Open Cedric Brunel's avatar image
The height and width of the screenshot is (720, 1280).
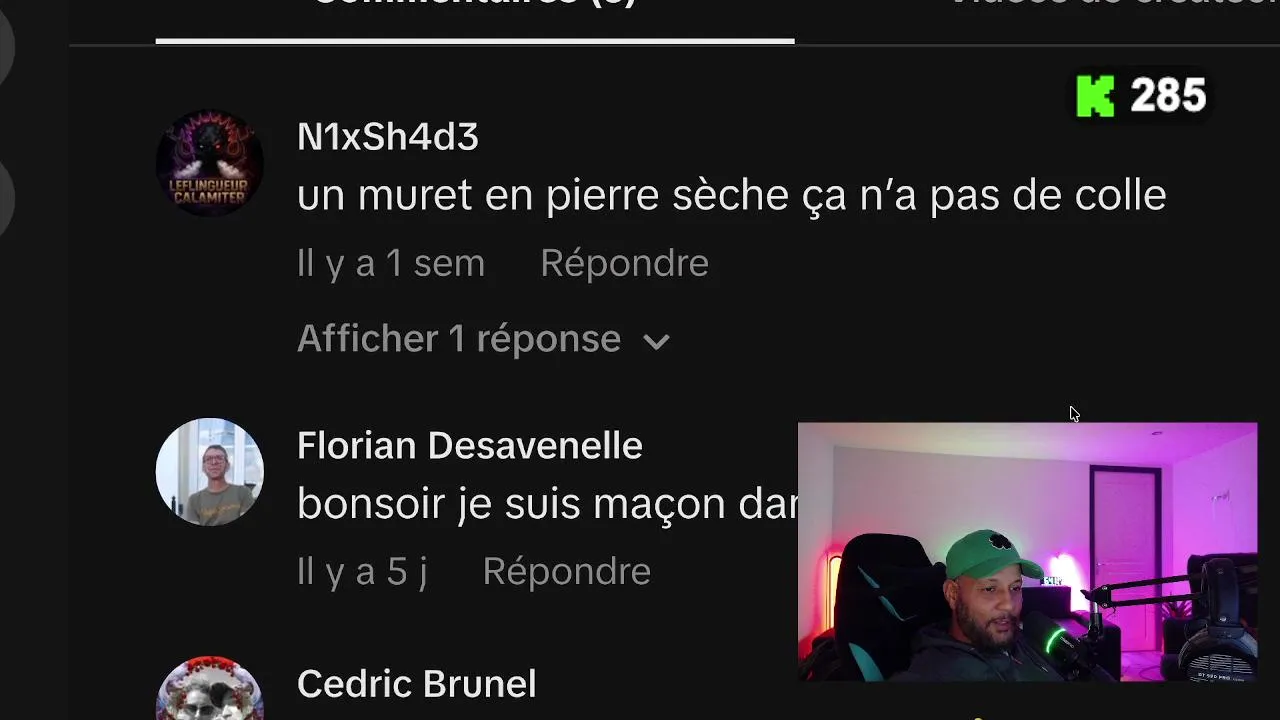[210, 689]
